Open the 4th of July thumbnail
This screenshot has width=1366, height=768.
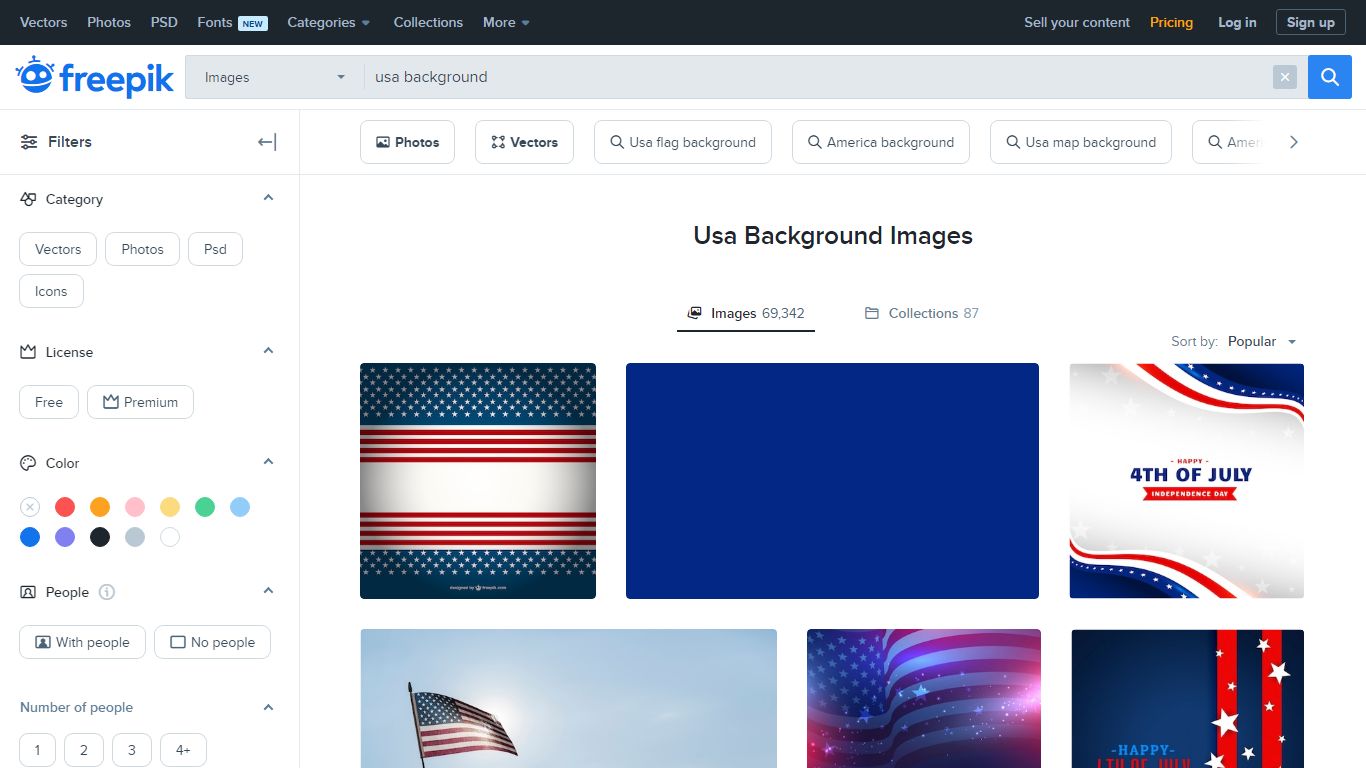(x=1187, y=481)
